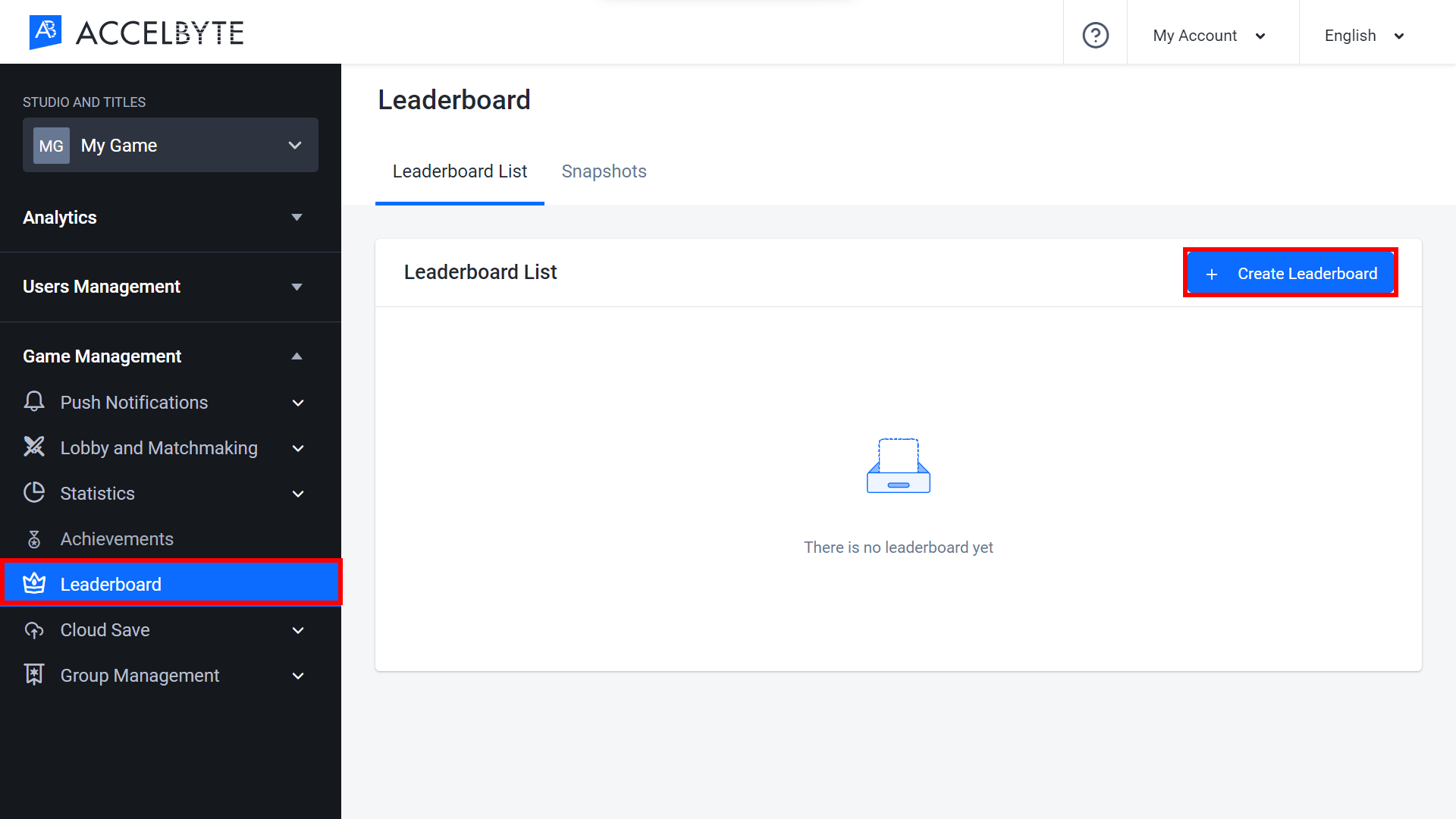Screen dimensions: 1456x819
Task: Select the Leaderboard List tab
Action: click(461, 171)
